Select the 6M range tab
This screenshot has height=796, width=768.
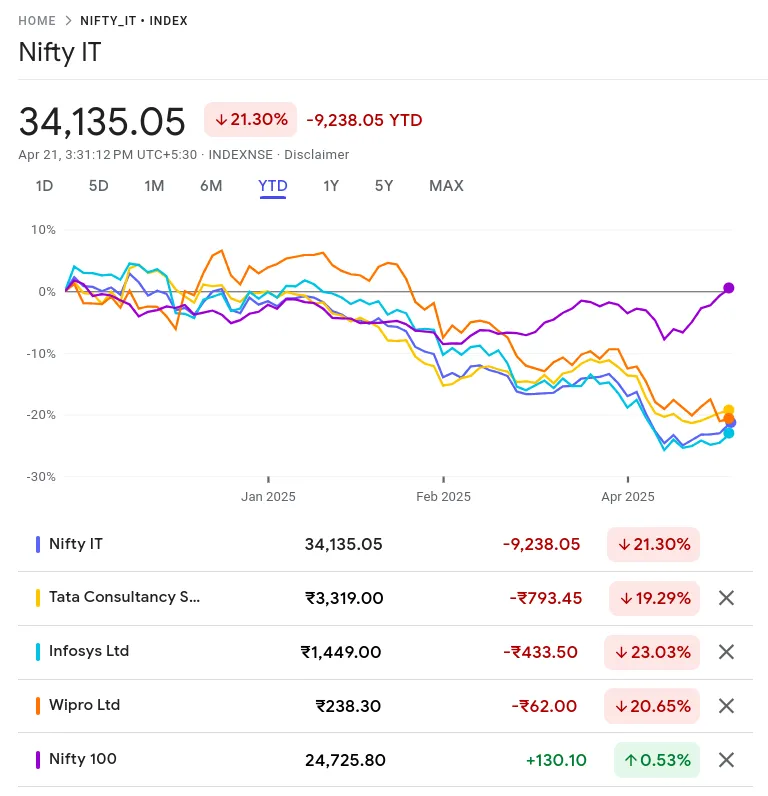[211, 186]
